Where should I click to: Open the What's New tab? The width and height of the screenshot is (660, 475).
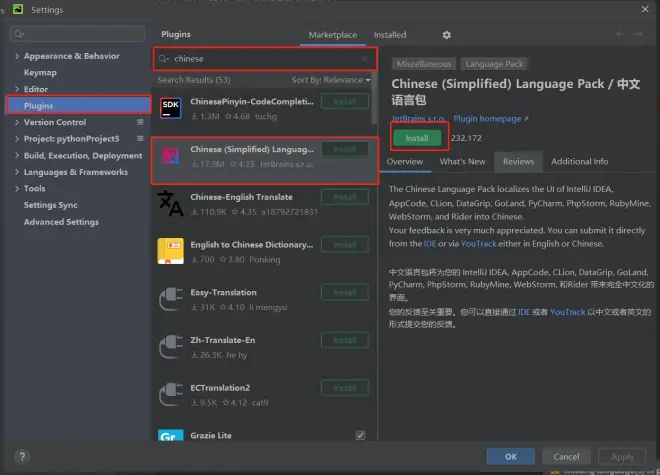462,162
